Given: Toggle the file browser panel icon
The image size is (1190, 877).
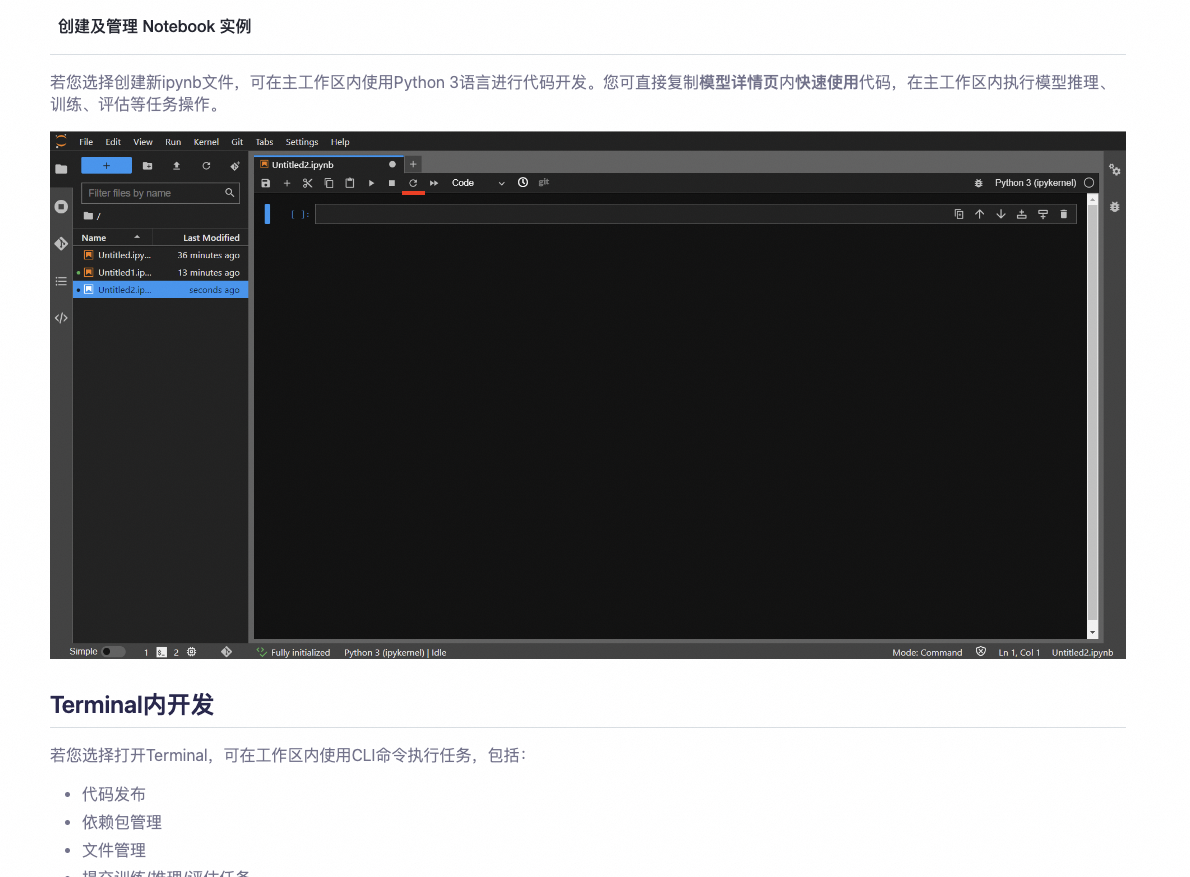Looking at the screenshot, I should tap(61, 170).
